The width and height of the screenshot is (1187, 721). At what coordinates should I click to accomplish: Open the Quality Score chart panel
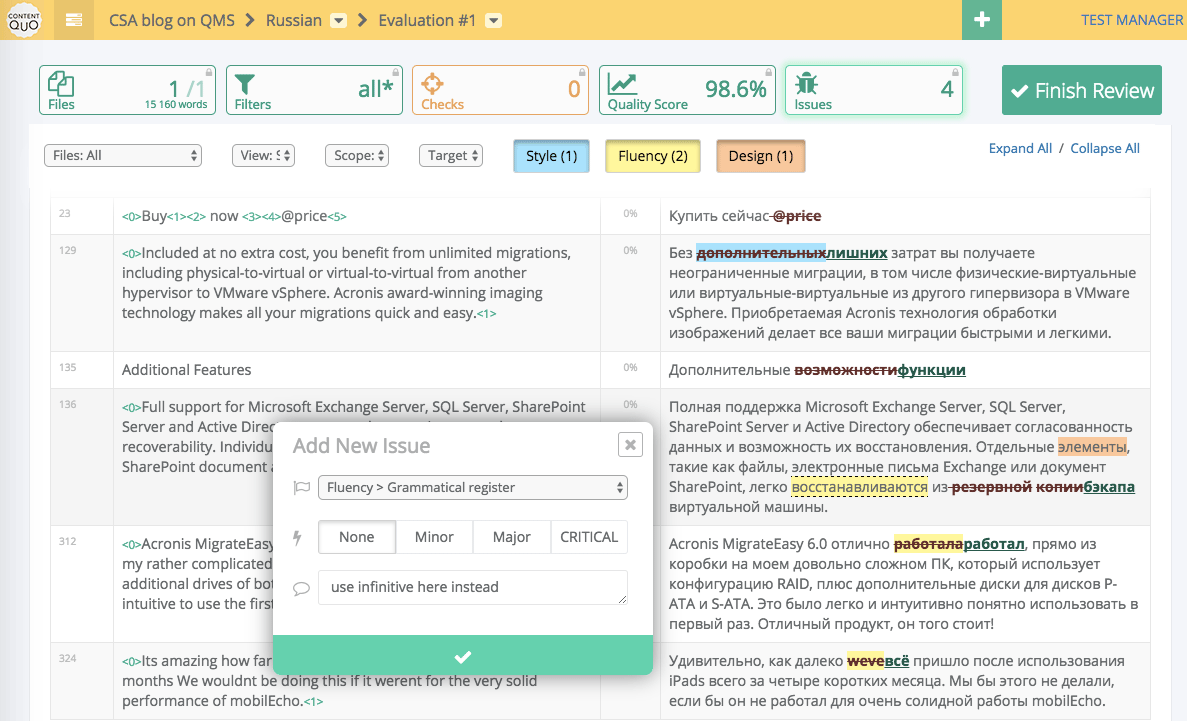click(x=687, y=90)
